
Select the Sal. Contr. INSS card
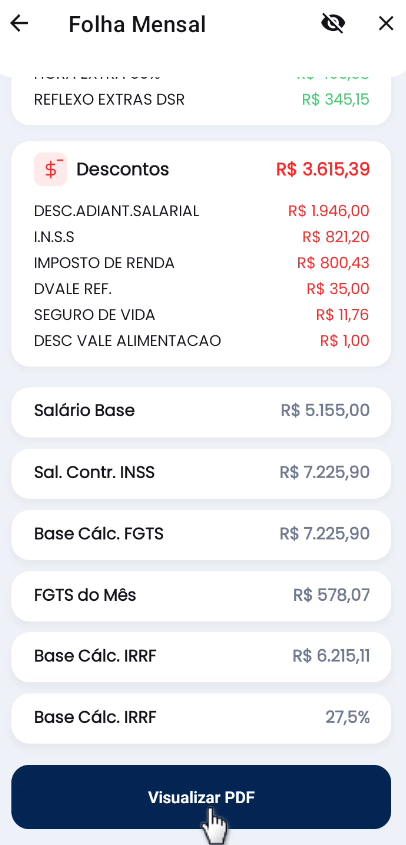(201, 473)
